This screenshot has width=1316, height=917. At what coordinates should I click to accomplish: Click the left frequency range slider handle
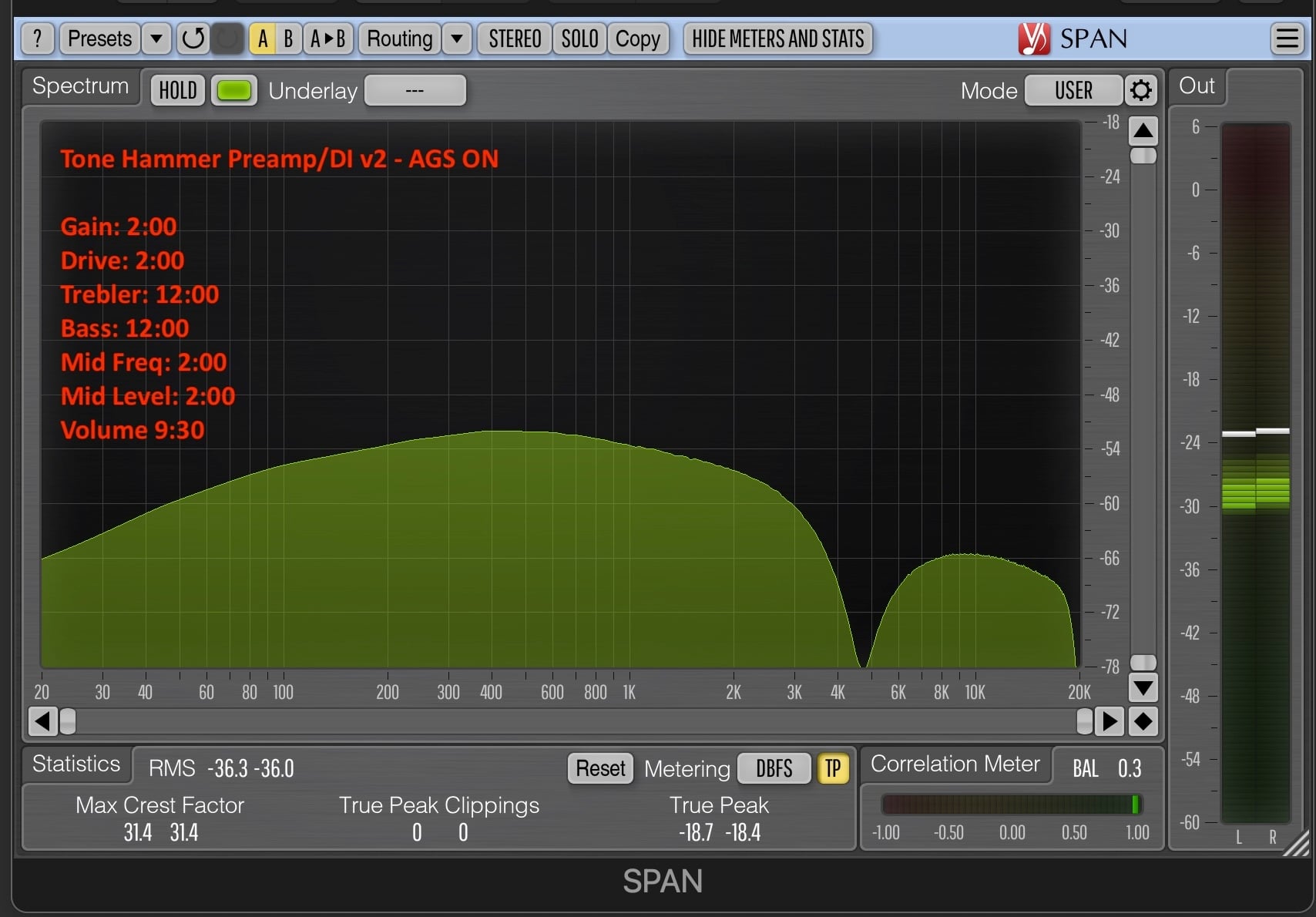(68, 721)
